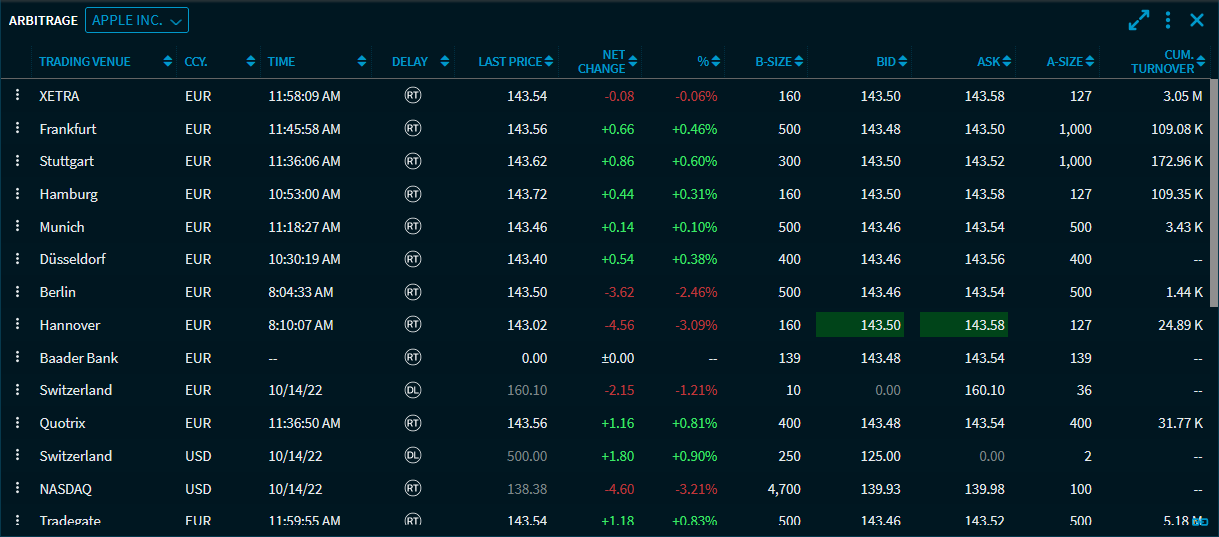Click highlighted green Hannover bid 143.50 cell

(x=860, y=325)
